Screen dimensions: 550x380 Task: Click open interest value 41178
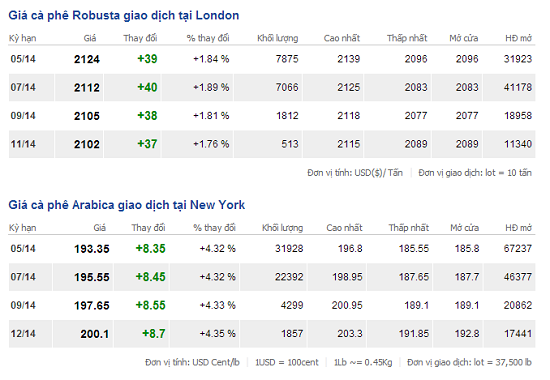518,87
